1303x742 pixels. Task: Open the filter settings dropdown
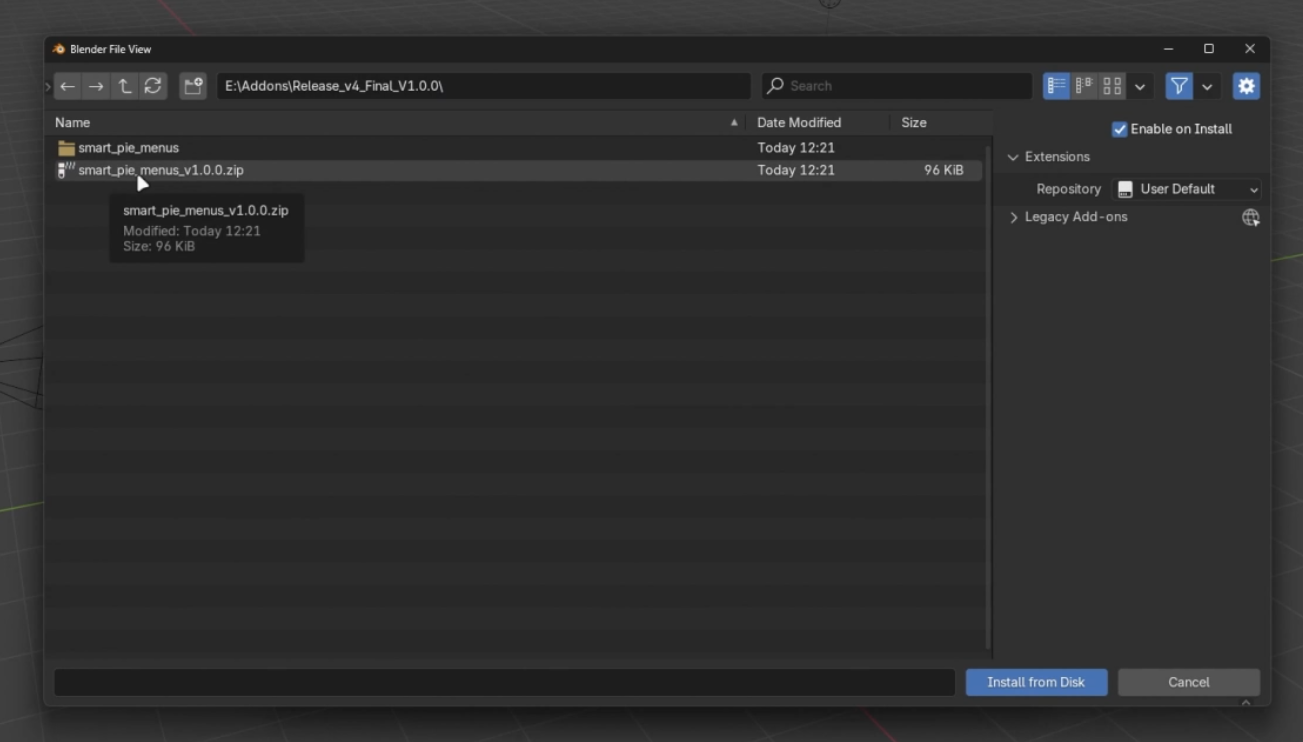point(1207,86)
